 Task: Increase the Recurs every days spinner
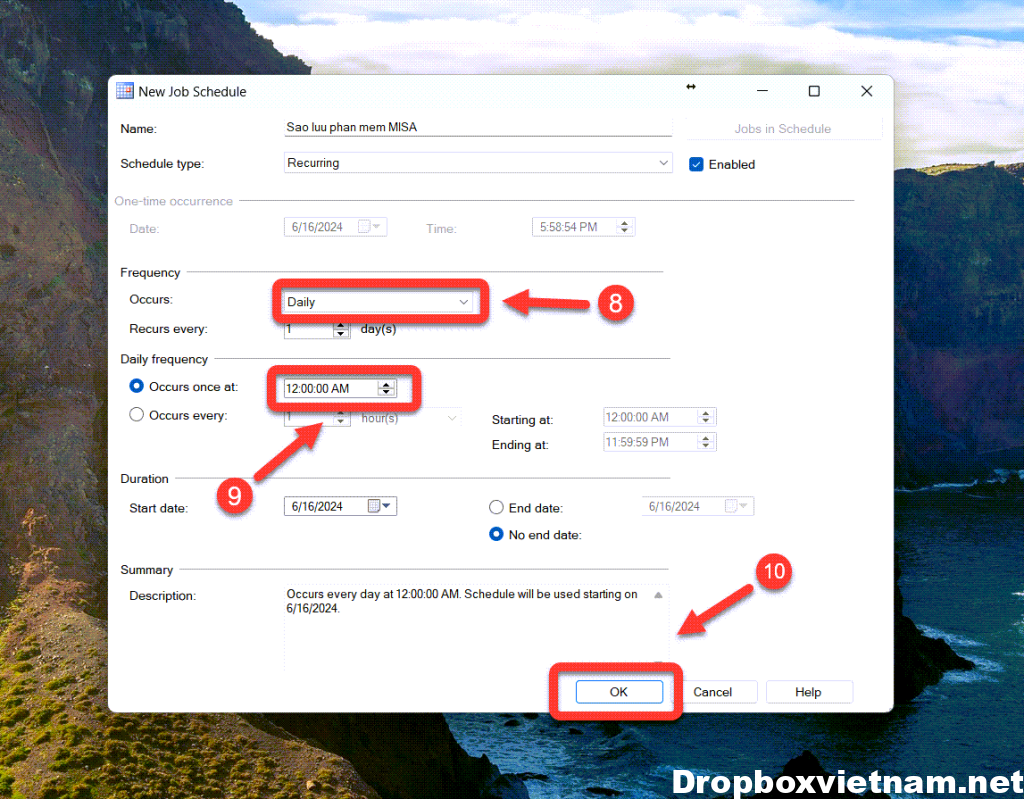341,325
